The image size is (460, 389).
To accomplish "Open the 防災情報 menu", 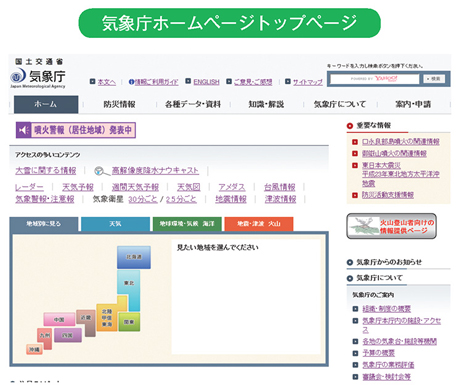I will 119,104.
